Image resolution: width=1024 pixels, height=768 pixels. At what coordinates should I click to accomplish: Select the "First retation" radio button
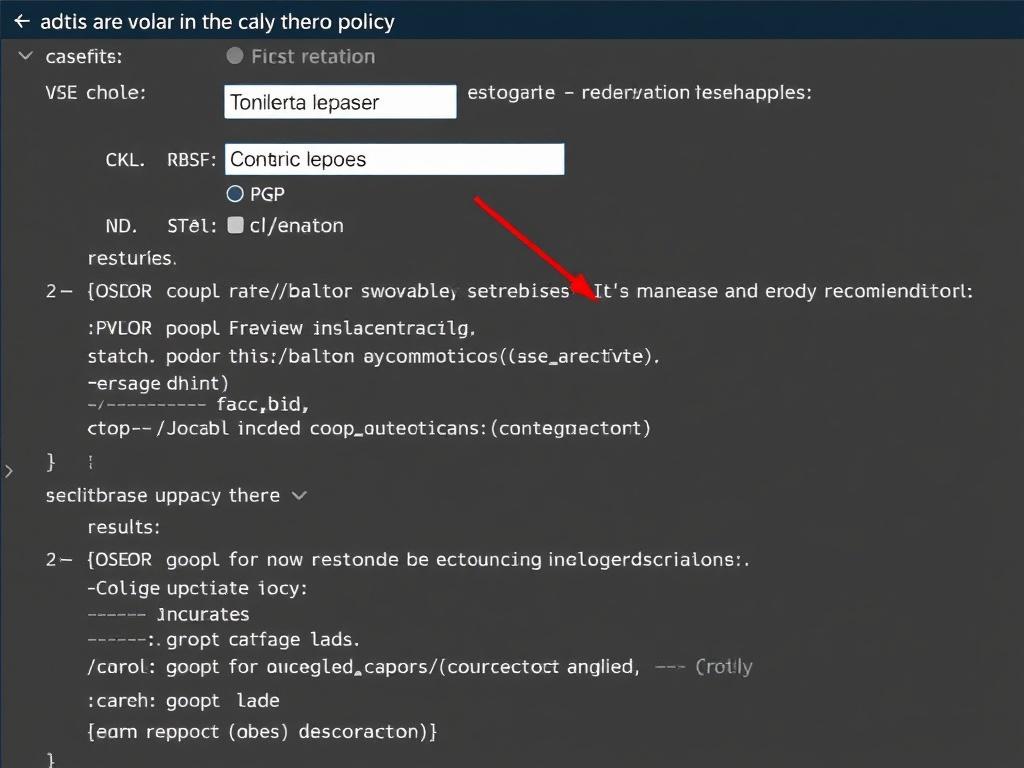pyautogui.click(x=235, y=56)
